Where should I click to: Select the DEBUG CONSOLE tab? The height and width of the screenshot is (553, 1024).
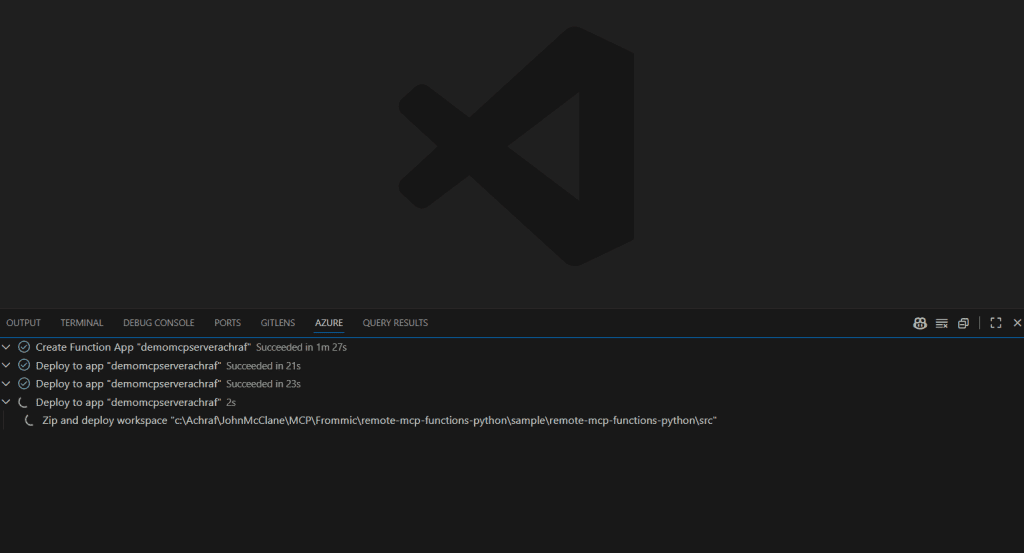point(158,323)
